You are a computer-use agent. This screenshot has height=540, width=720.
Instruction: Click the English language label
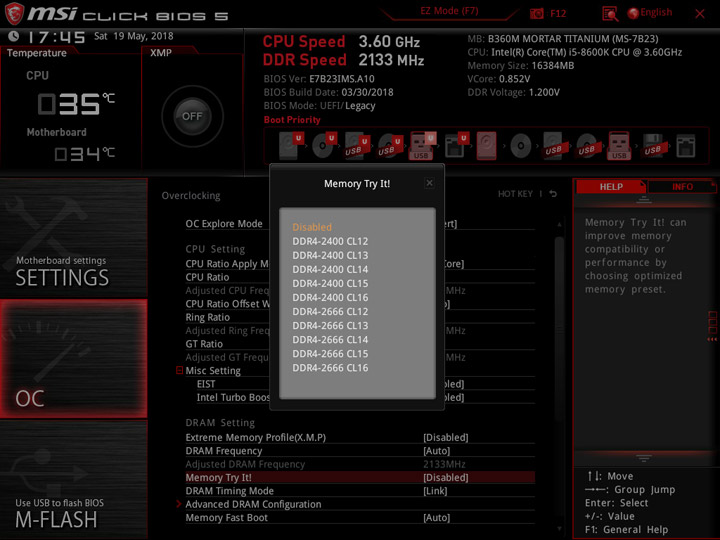pos(656,12)
